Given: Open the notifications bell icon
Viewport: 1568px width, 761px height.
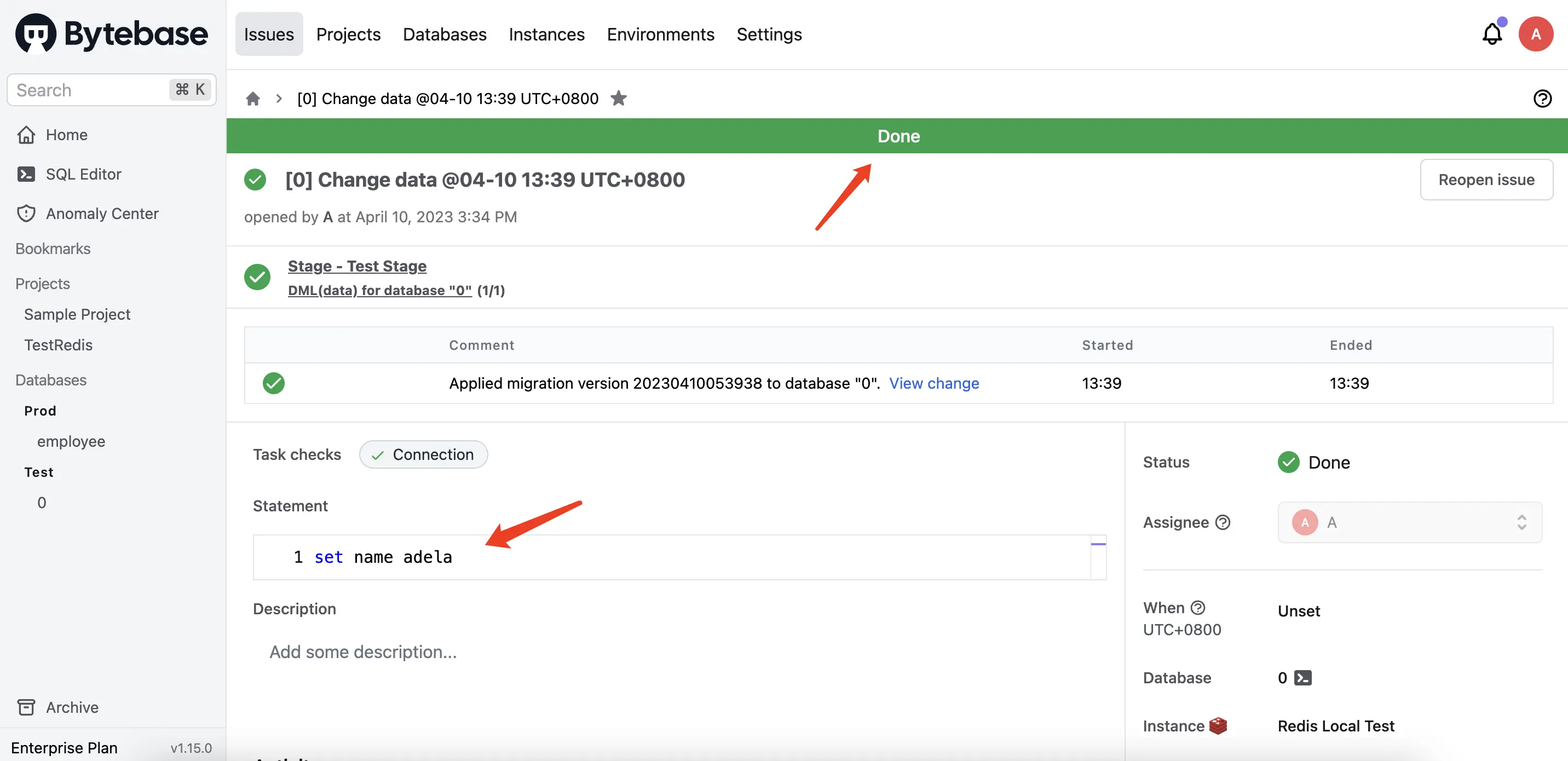Looking at the screenshot, I should point(1491,34).
